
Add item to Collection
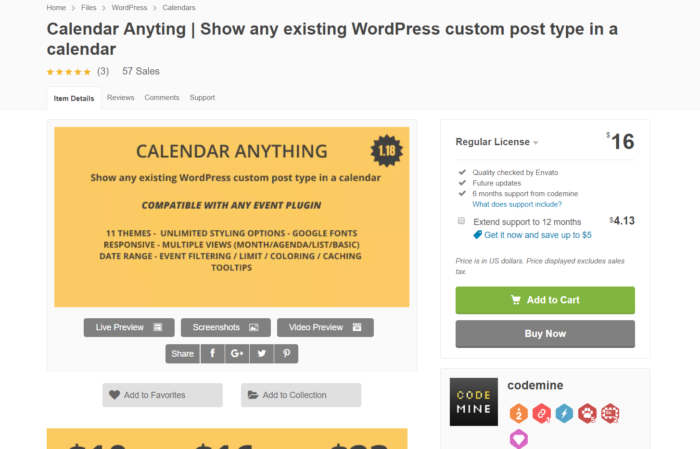click(301, 395)
